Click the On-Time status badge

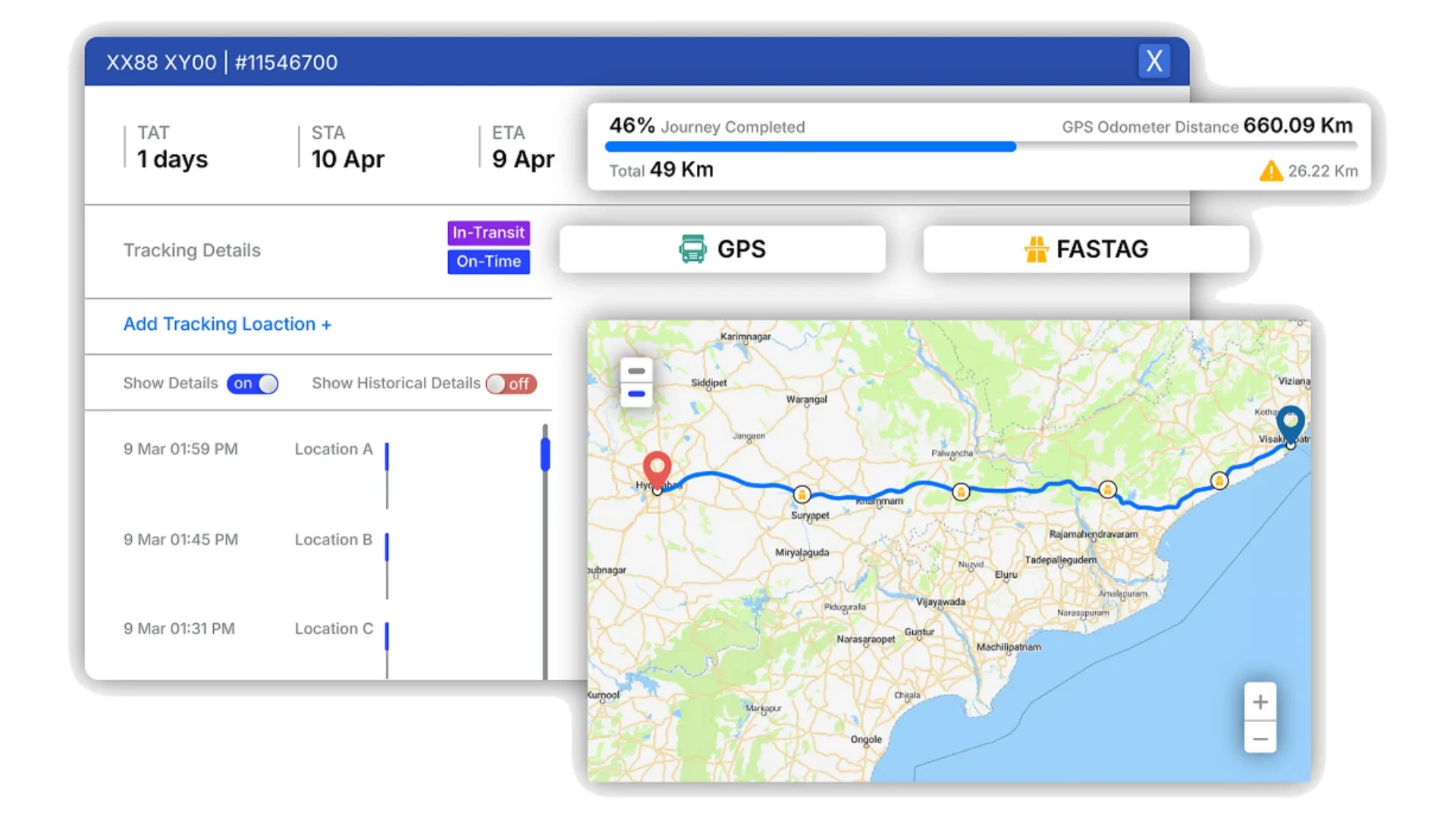coord(488,262)
